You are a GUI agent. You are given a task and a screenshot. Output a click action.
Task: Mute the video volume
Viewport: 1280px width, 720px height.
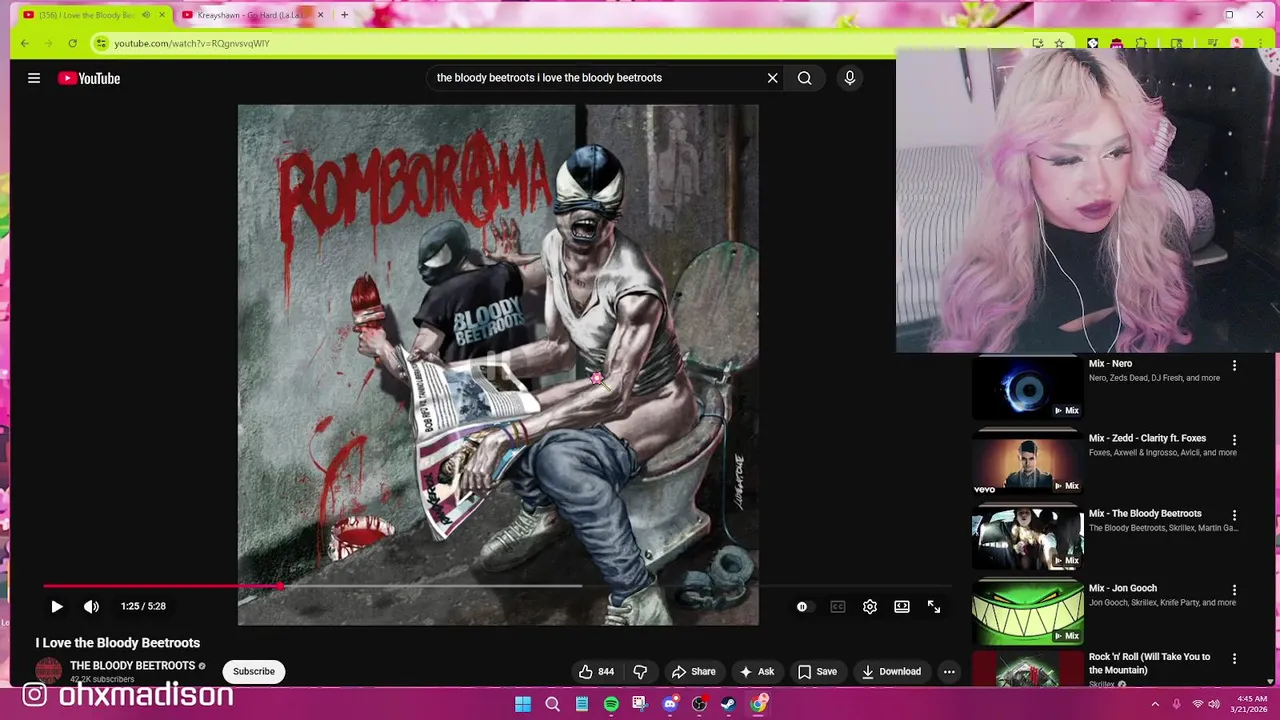91,606
